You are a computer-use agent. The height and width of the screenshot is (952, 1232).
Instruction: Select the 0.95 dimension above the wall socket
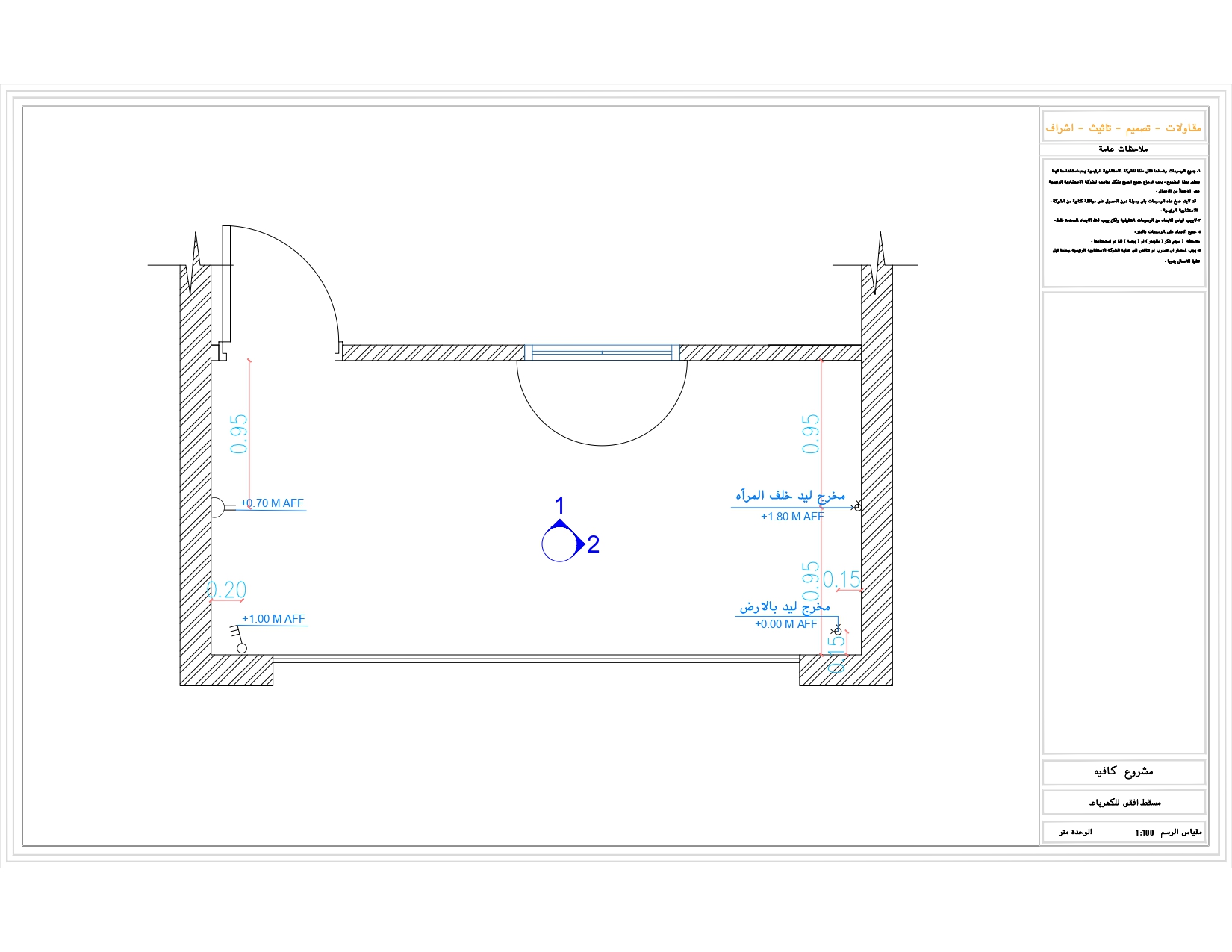point(239,435)
